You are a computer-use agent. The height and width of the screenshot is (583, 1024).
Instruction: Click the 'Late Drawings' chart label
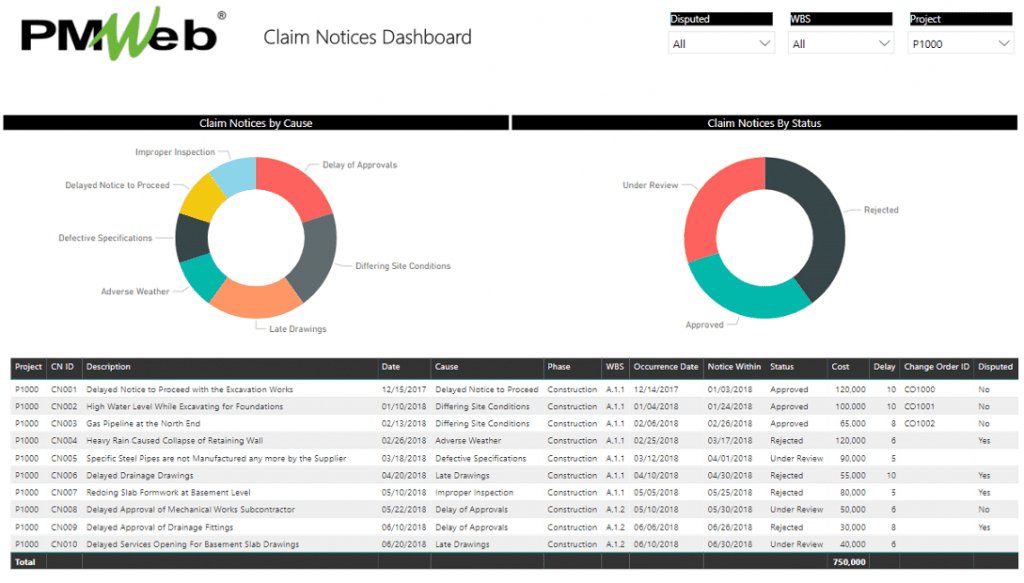(298, 329)
